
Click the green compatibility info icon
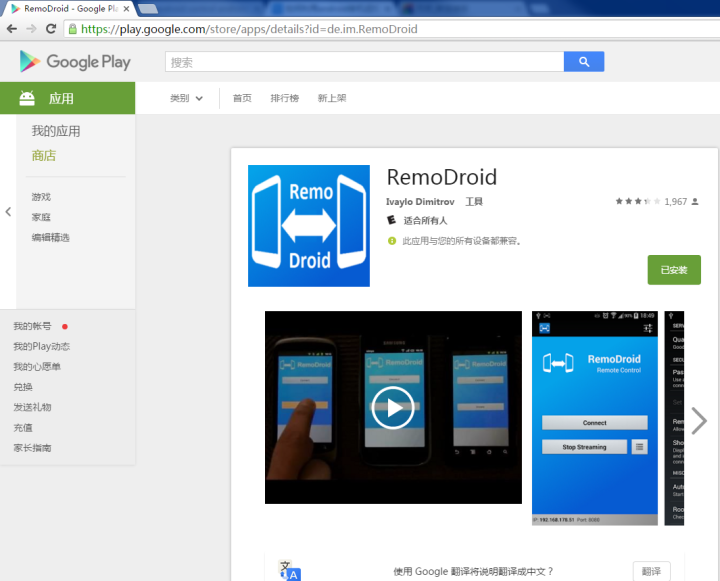tap(392, 241)
